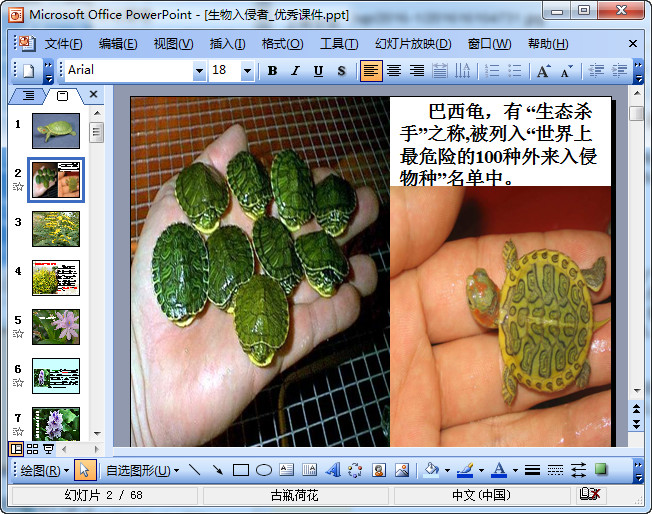Start slide show from view buttons
Screen dimensions: 652x514
tap(49, 449)
